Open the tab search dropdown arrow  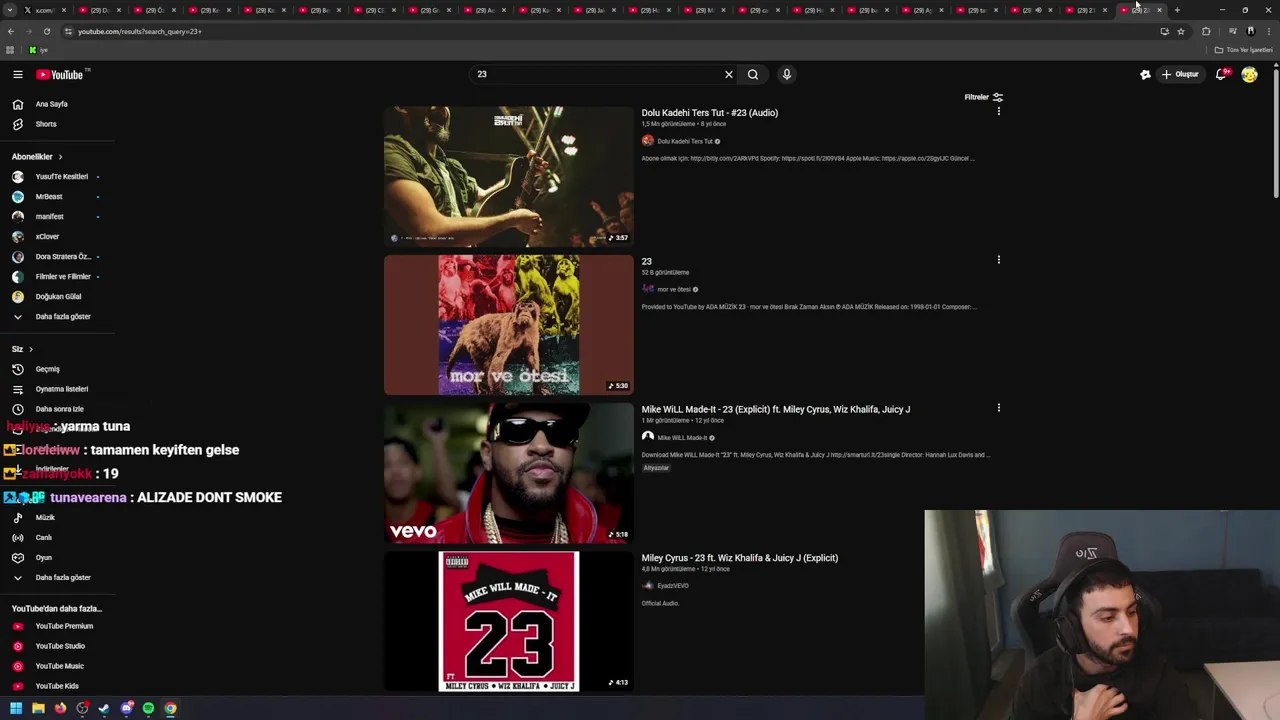point(10,10)
